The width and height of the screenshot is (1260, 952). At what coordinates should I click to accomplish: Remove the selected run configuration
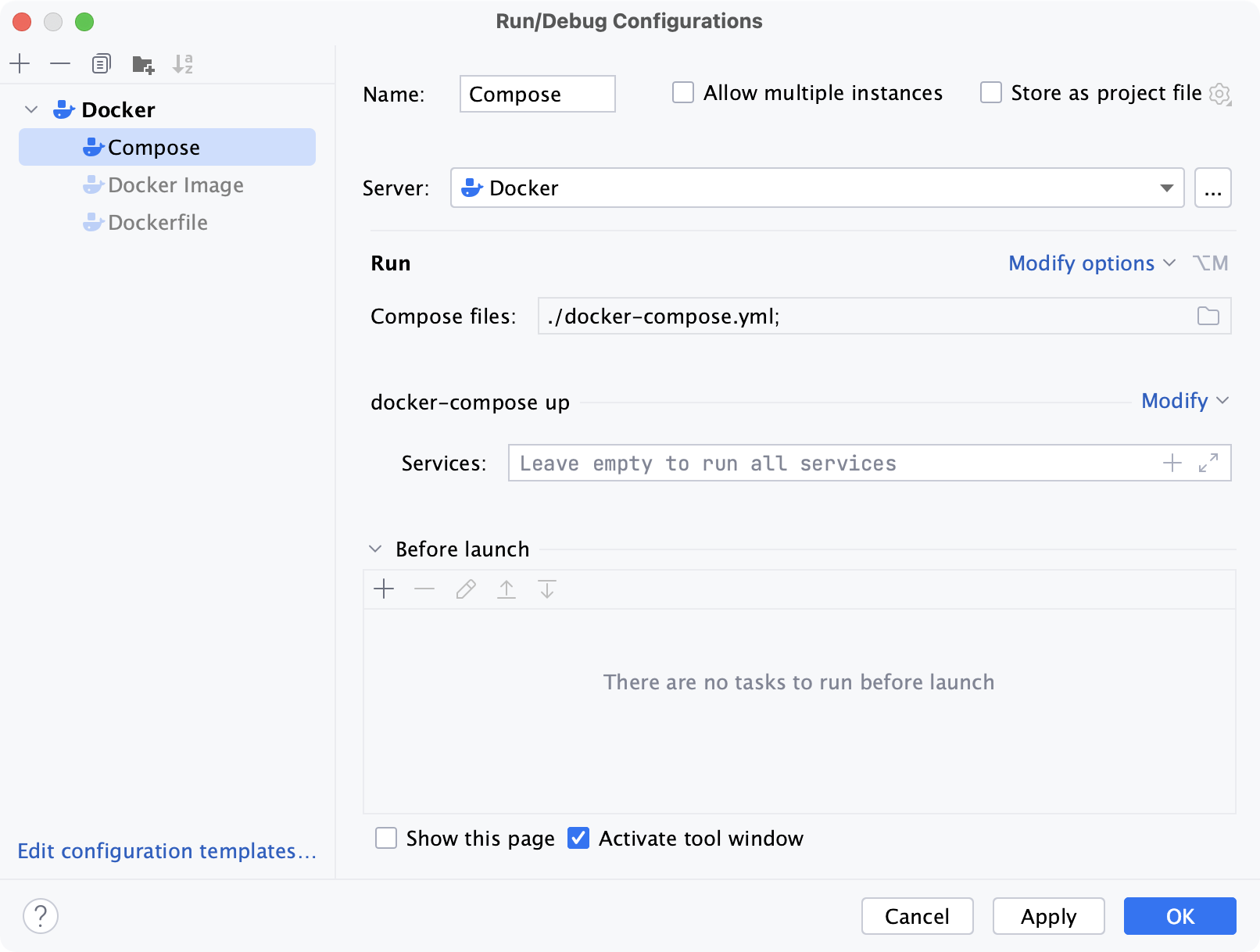[60, 63]
